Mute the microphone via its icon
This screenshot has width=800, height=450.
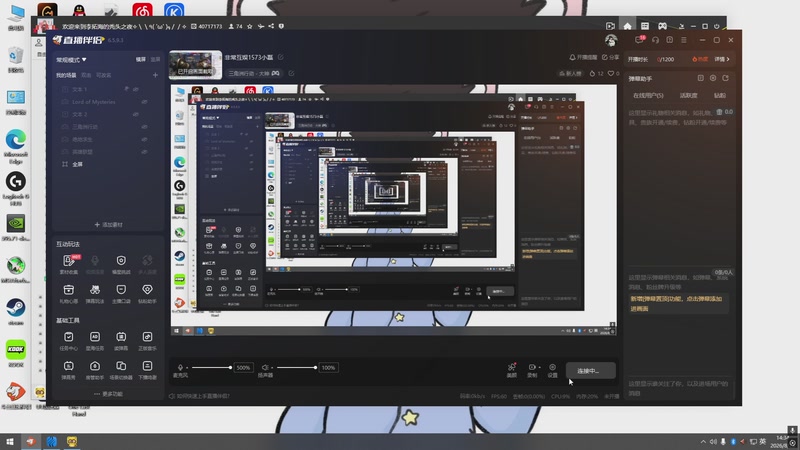click(x=180, y=367)
